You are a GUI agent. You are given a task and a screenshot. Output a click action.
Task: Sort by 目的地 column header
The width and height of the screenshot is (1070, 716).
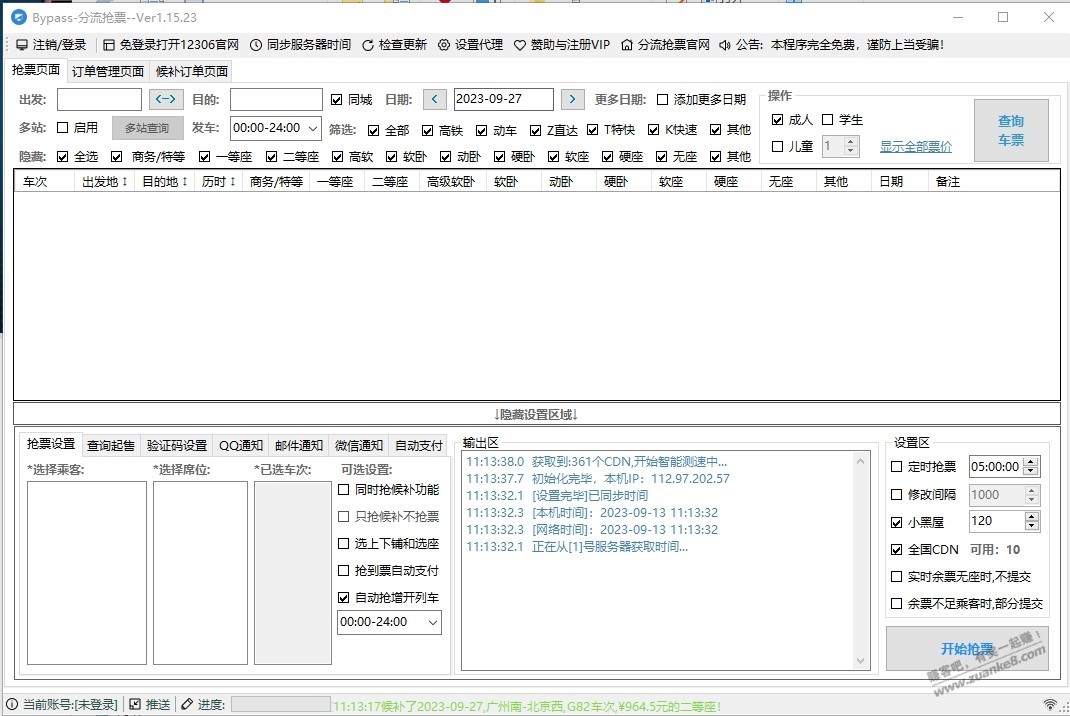pos(164,182)
